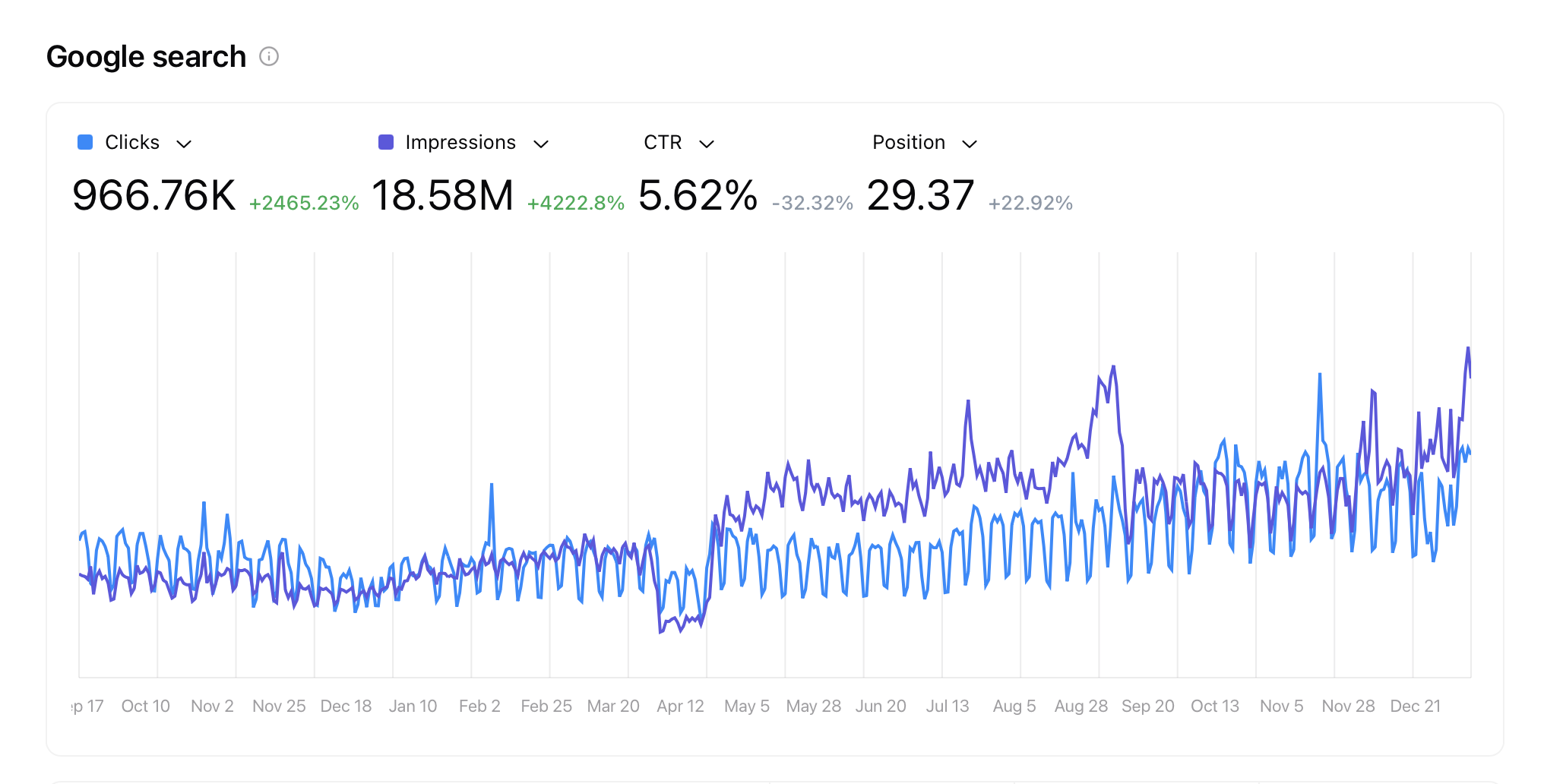The width and height of the screenshot is (1544, 784).
Task: Click the Oct 10 axis label
Action: click(x=146, y=706)
